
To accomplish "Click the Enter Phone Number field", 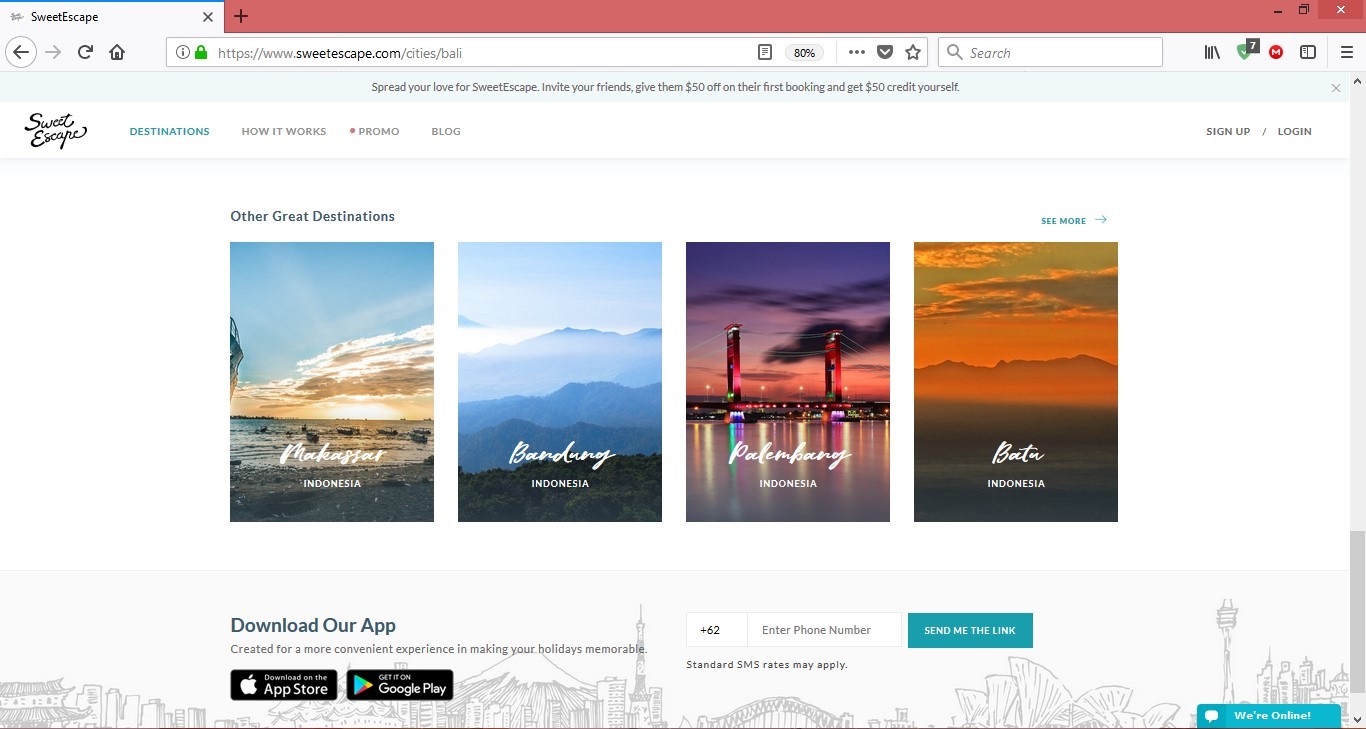I will tap(824, 630).
